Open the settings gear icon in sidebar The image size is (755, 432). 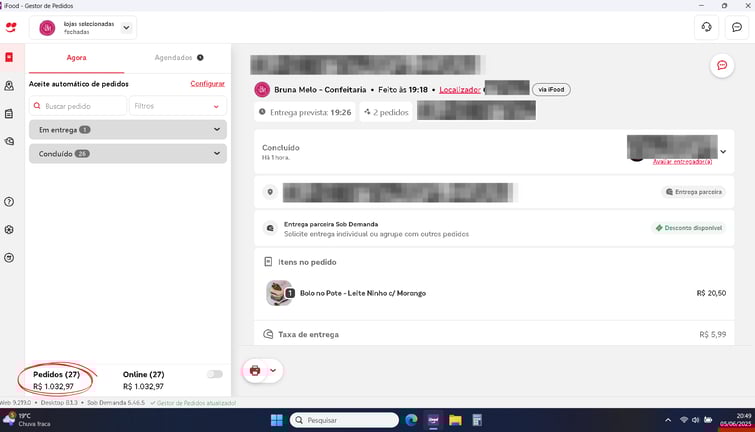[9, 230]
